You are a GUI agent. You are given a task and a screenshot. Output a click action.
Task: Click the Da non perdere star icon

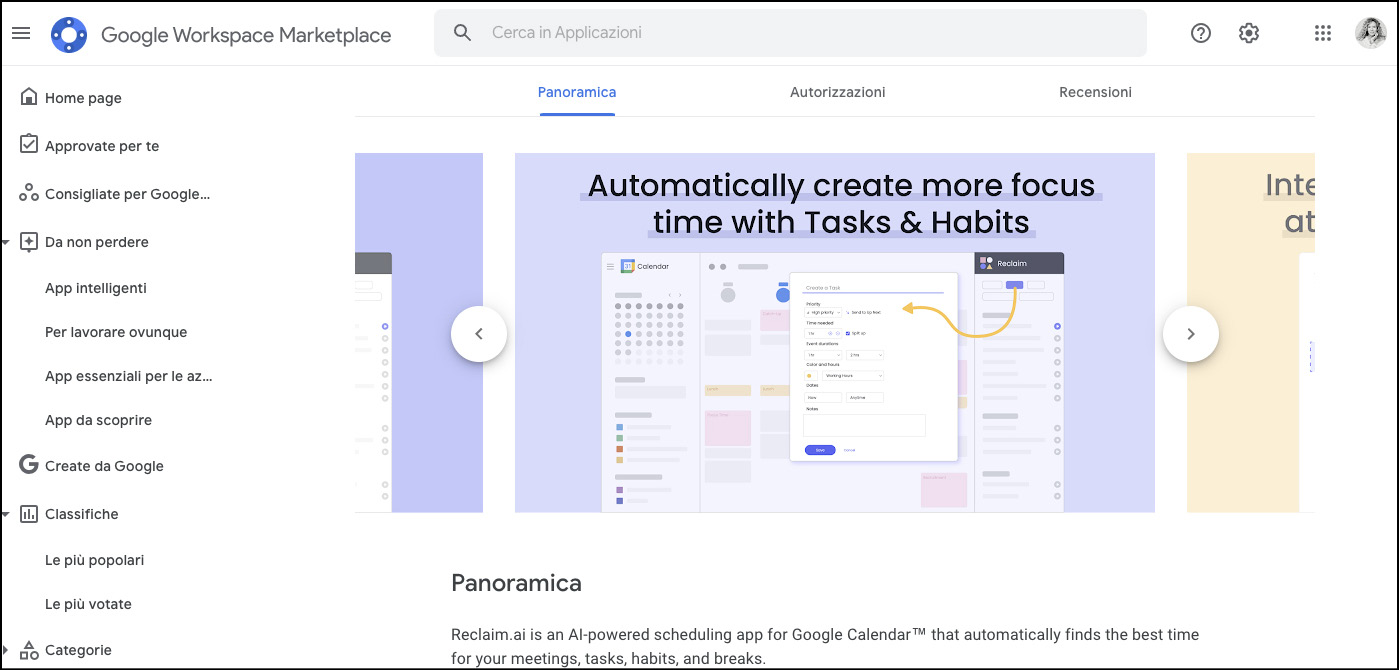pos(29,241)
